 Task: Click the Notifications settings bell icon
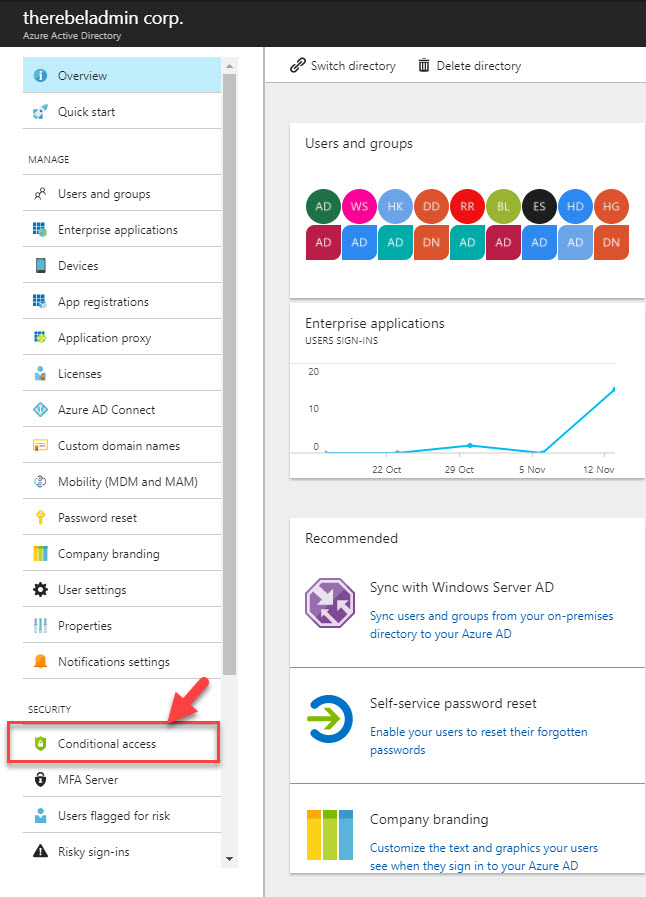click(40, 661)
